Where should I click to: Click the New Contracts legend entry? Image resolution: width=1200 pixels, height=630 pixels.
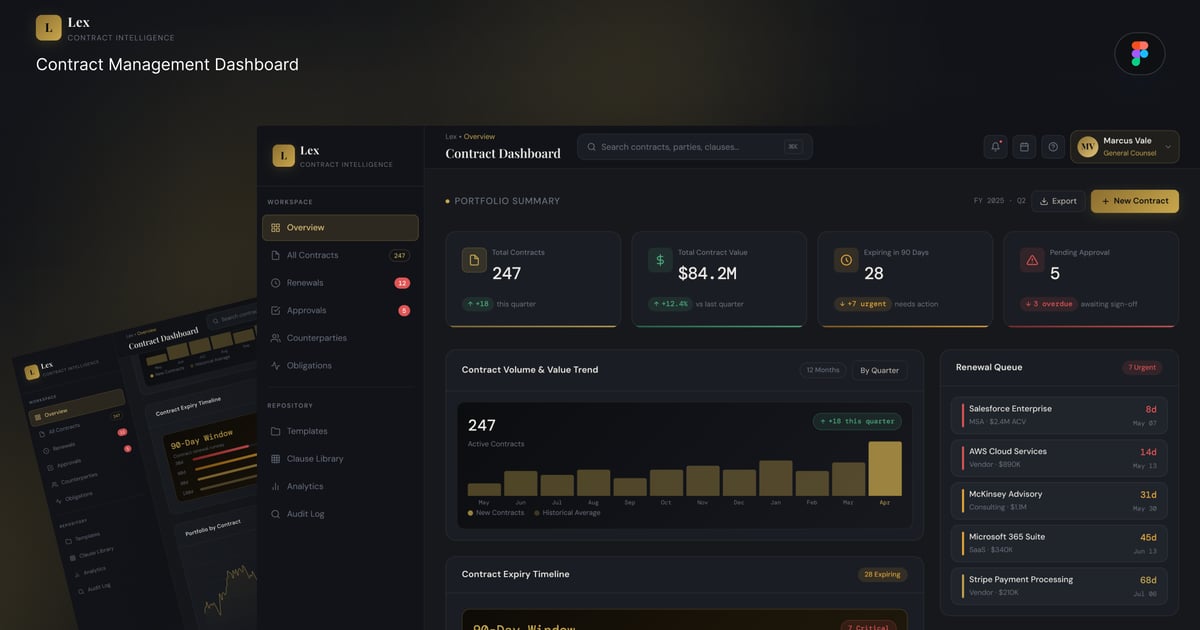(x=496, y=513)
